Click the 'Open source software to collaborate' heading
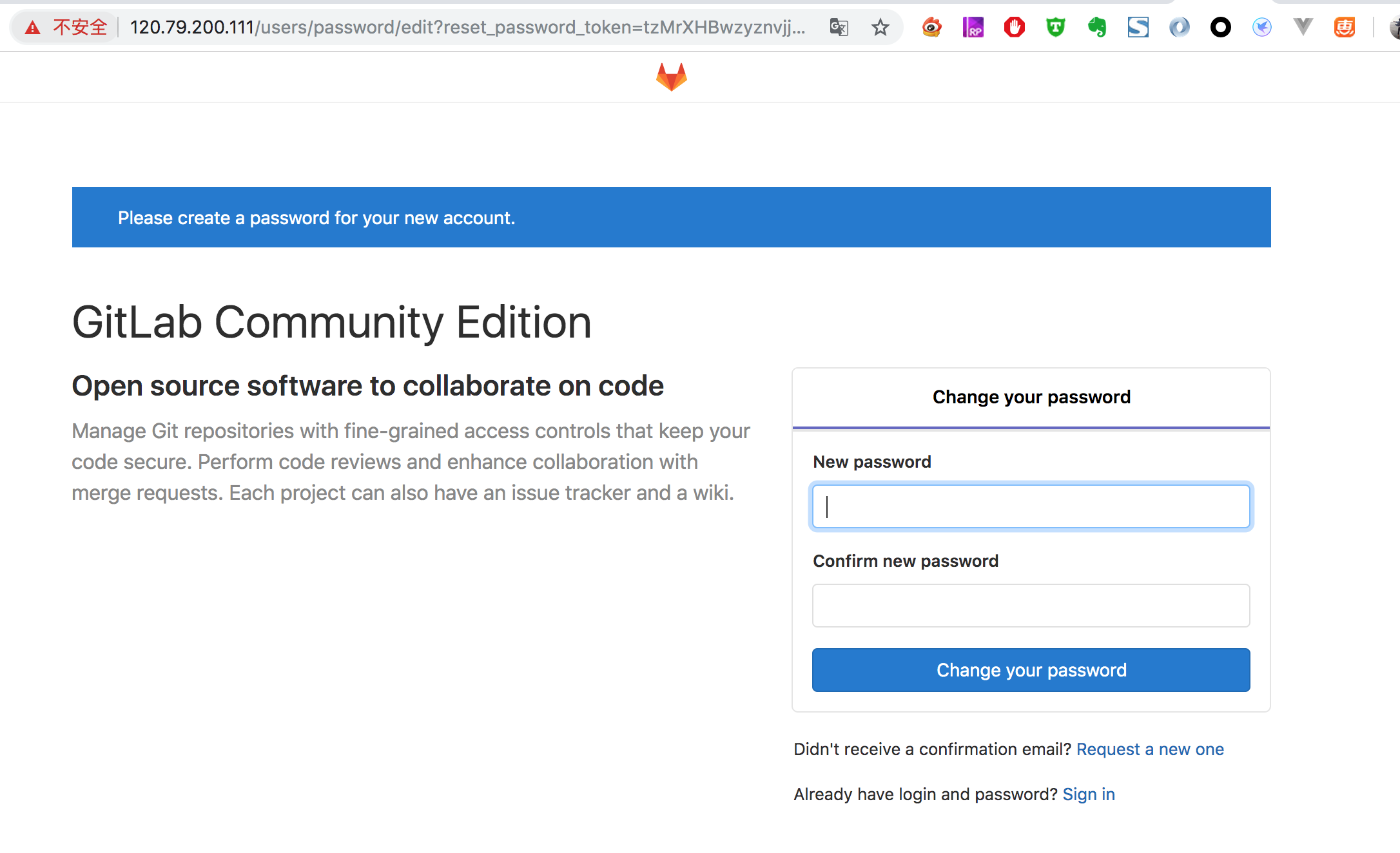Screen dimensions: 1400x853 tap(367, 386)
